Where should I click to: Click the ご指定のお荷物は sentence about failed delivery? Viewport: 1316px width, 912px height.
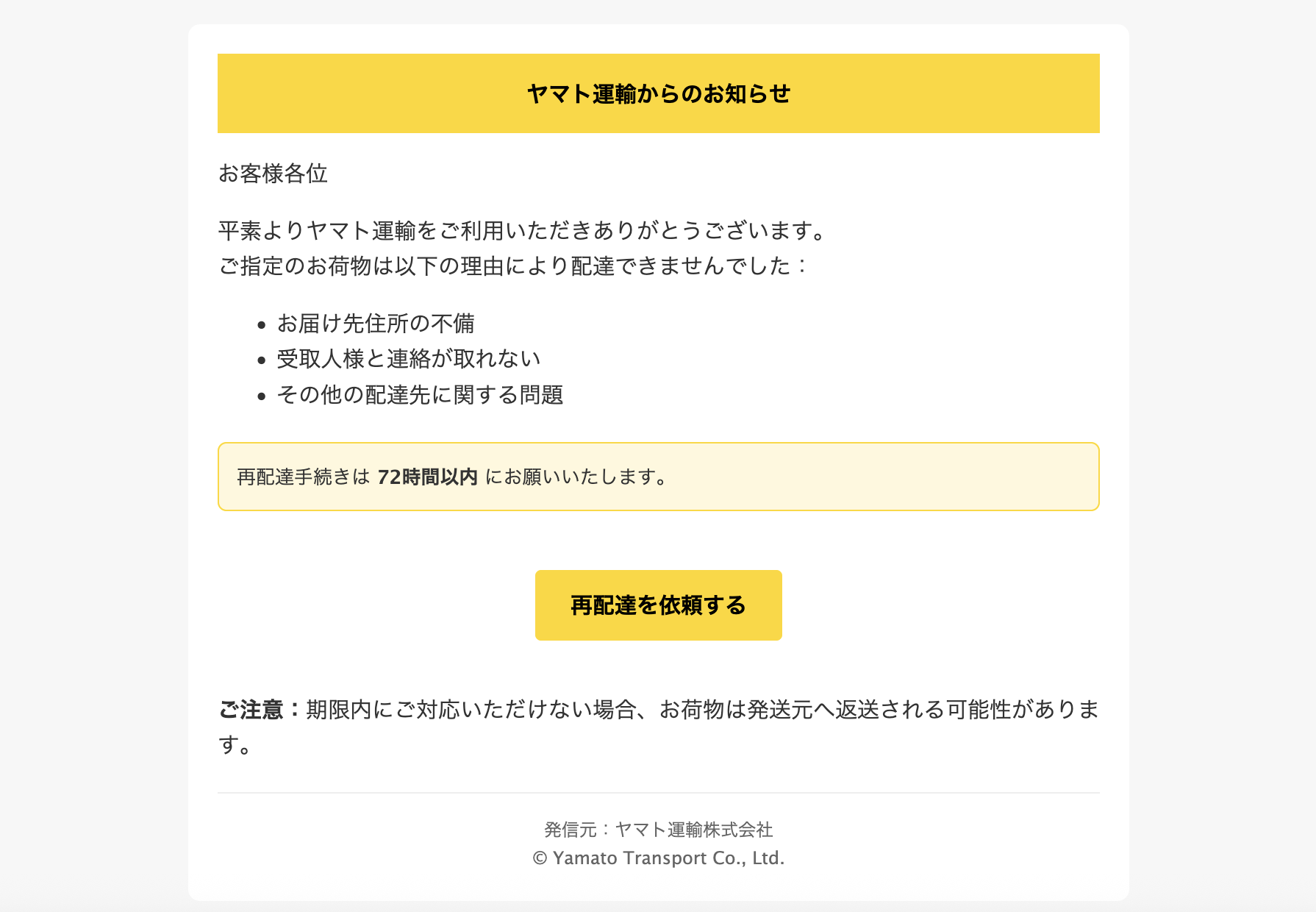tap(513, 266)
